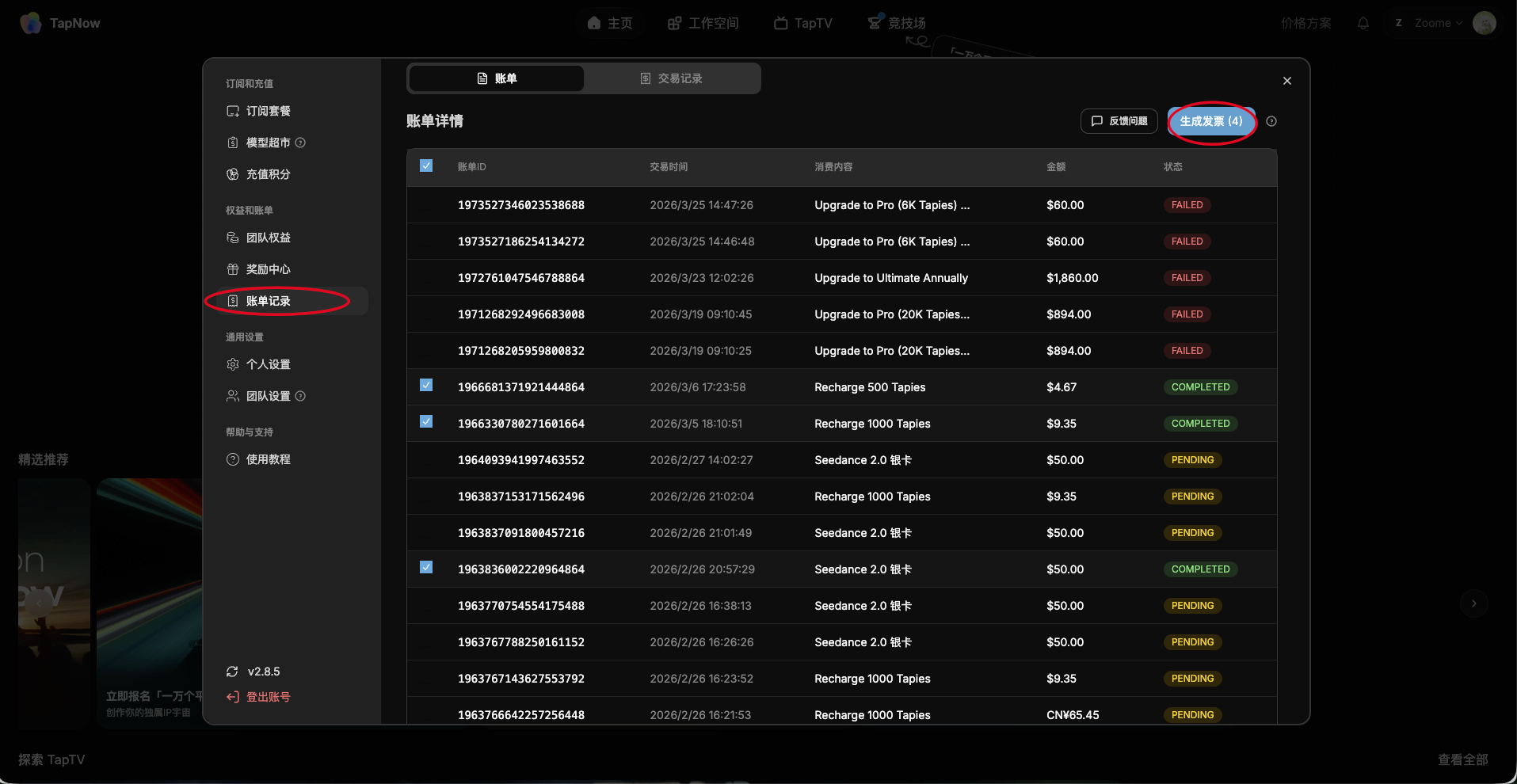
Task: Select 账单记录 in the sidebar
Action: (x=292, y=301)
